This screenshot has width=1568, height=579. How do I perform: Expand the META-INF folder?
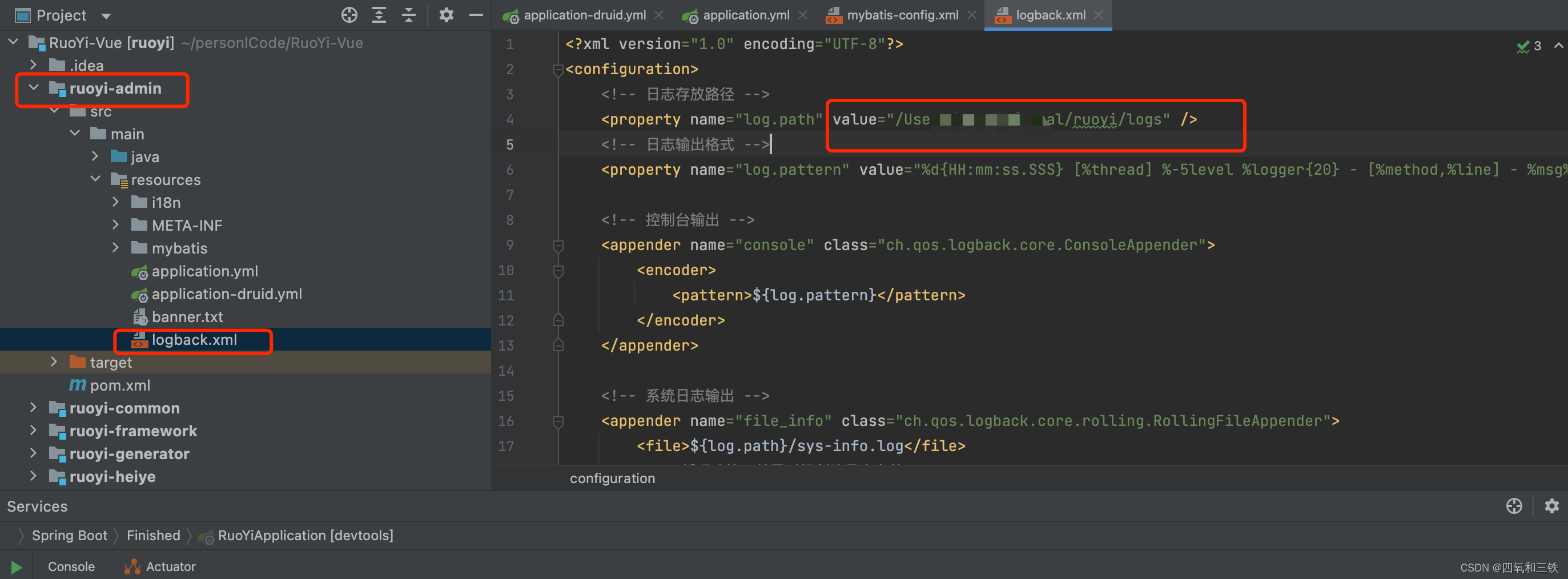coord(116,224)
